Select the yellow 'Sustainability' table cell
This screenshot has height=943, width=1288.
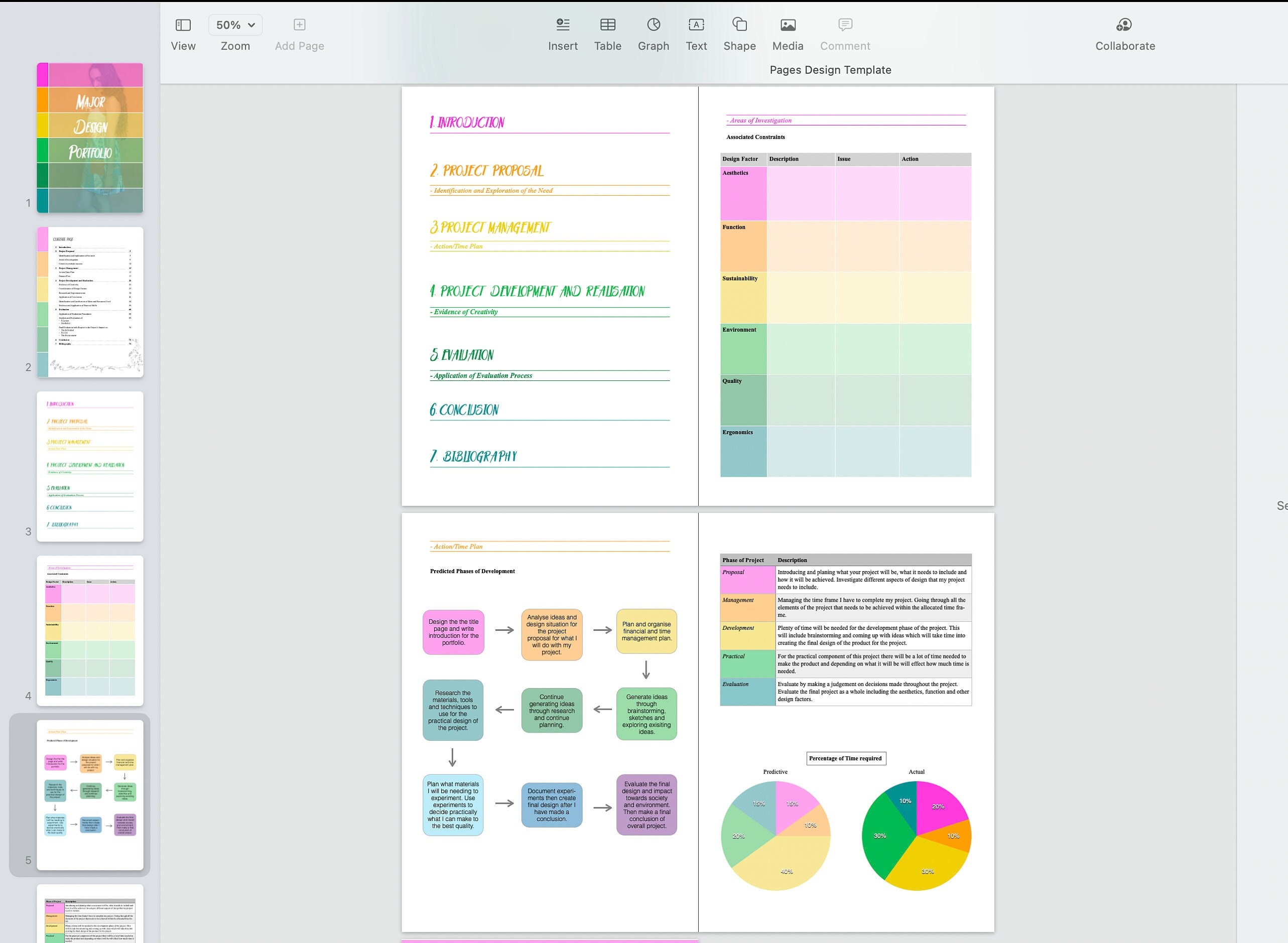743,298
